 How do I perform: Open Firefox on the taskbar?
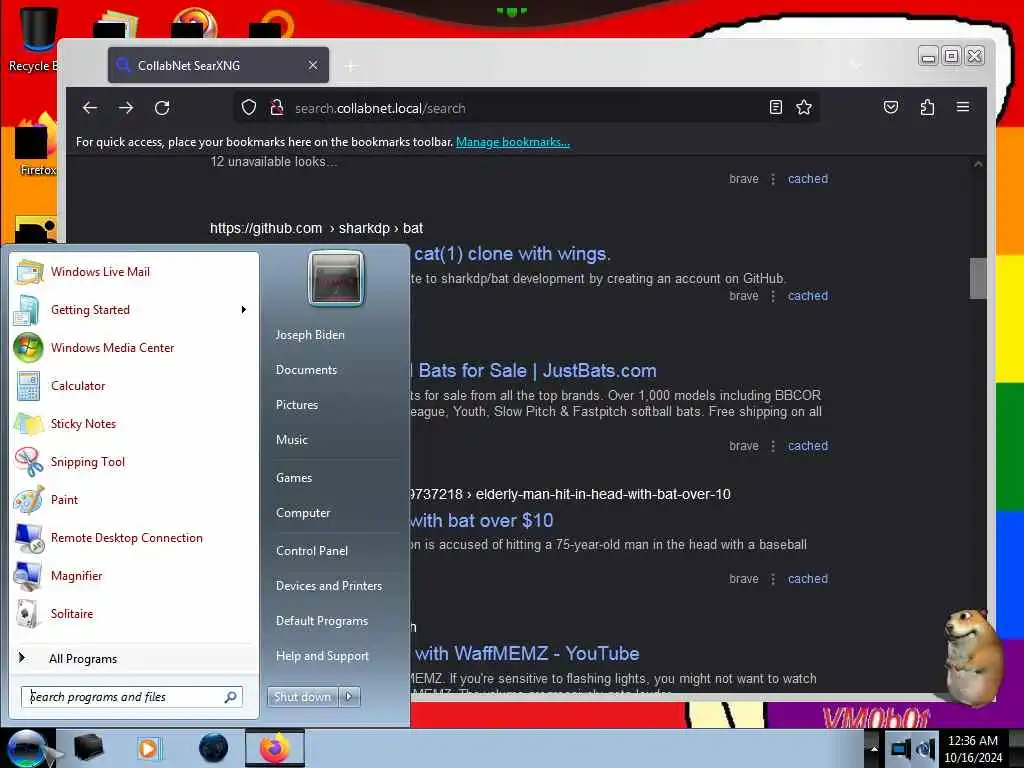[275, 748]
